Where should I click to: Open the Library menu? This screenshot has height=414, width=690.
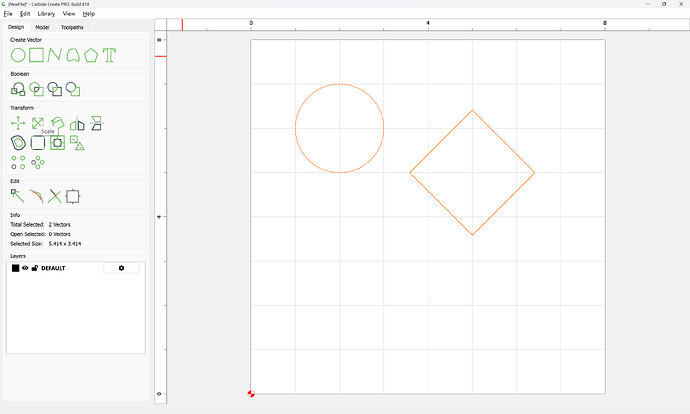pos(46,14)
